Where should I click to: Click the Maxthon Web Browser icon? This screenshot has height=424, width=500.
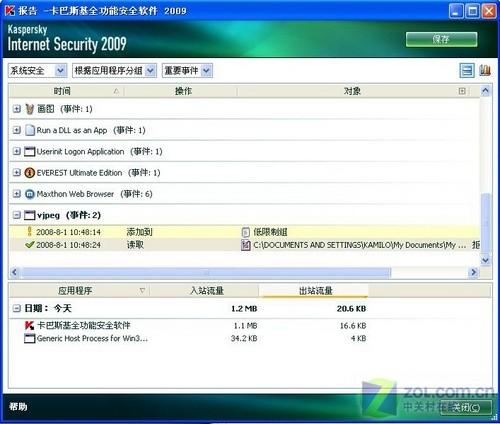(x=30, y=194)
